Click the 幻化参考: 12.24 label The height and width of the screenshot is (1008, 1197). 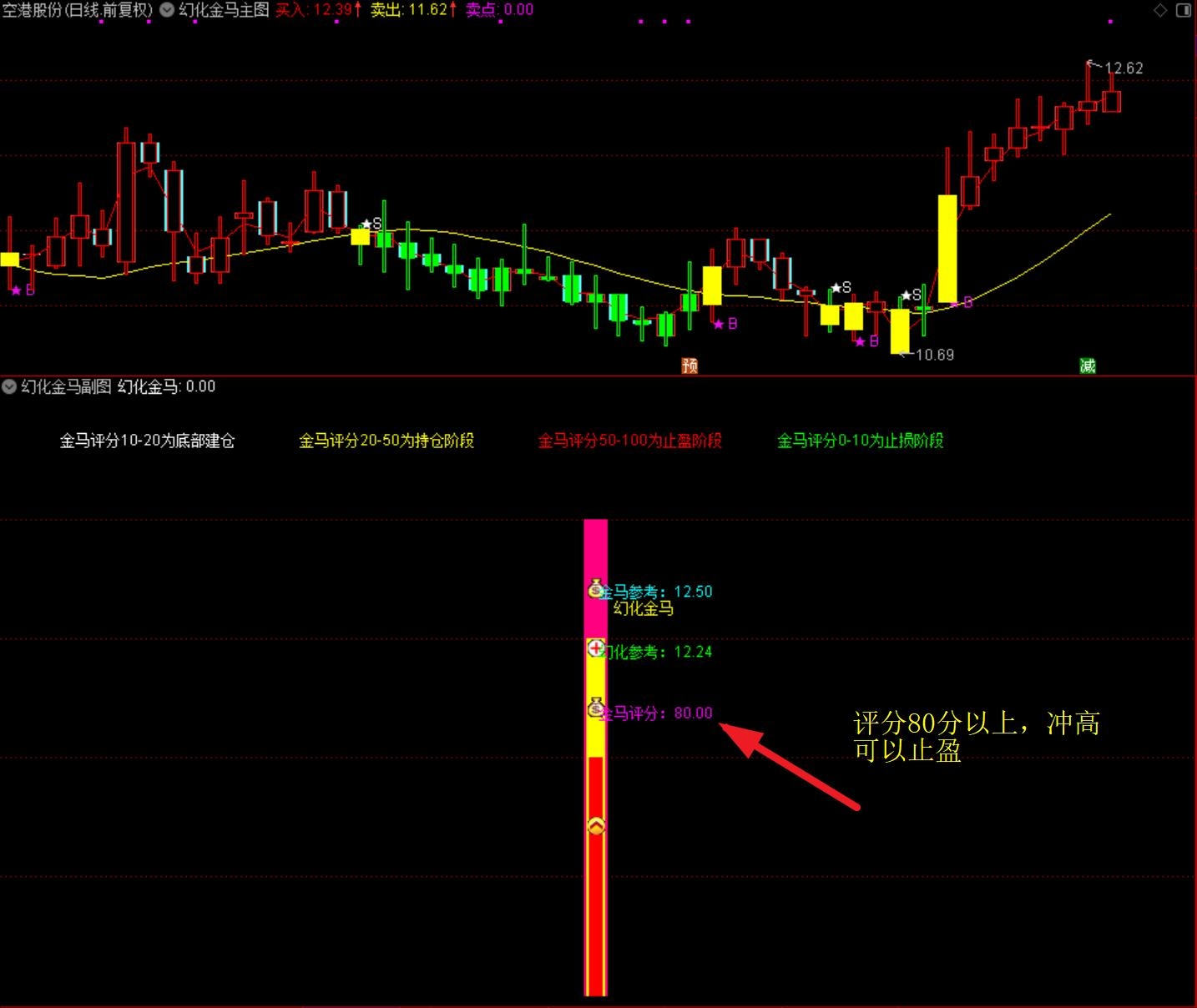pyautogui.click(x=658, y=652)
